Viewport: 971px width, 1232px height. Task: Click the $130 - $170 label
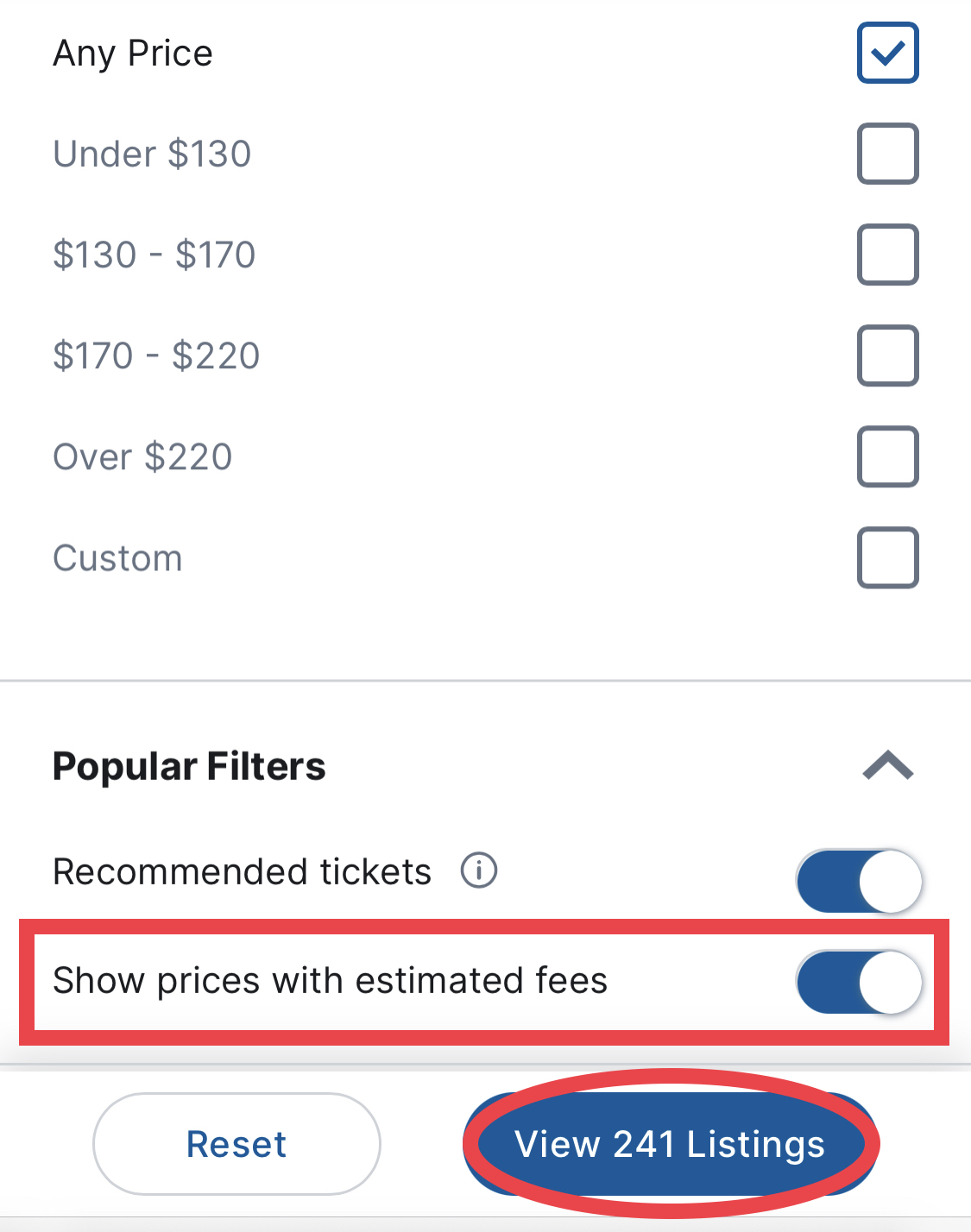pos(154,255)
